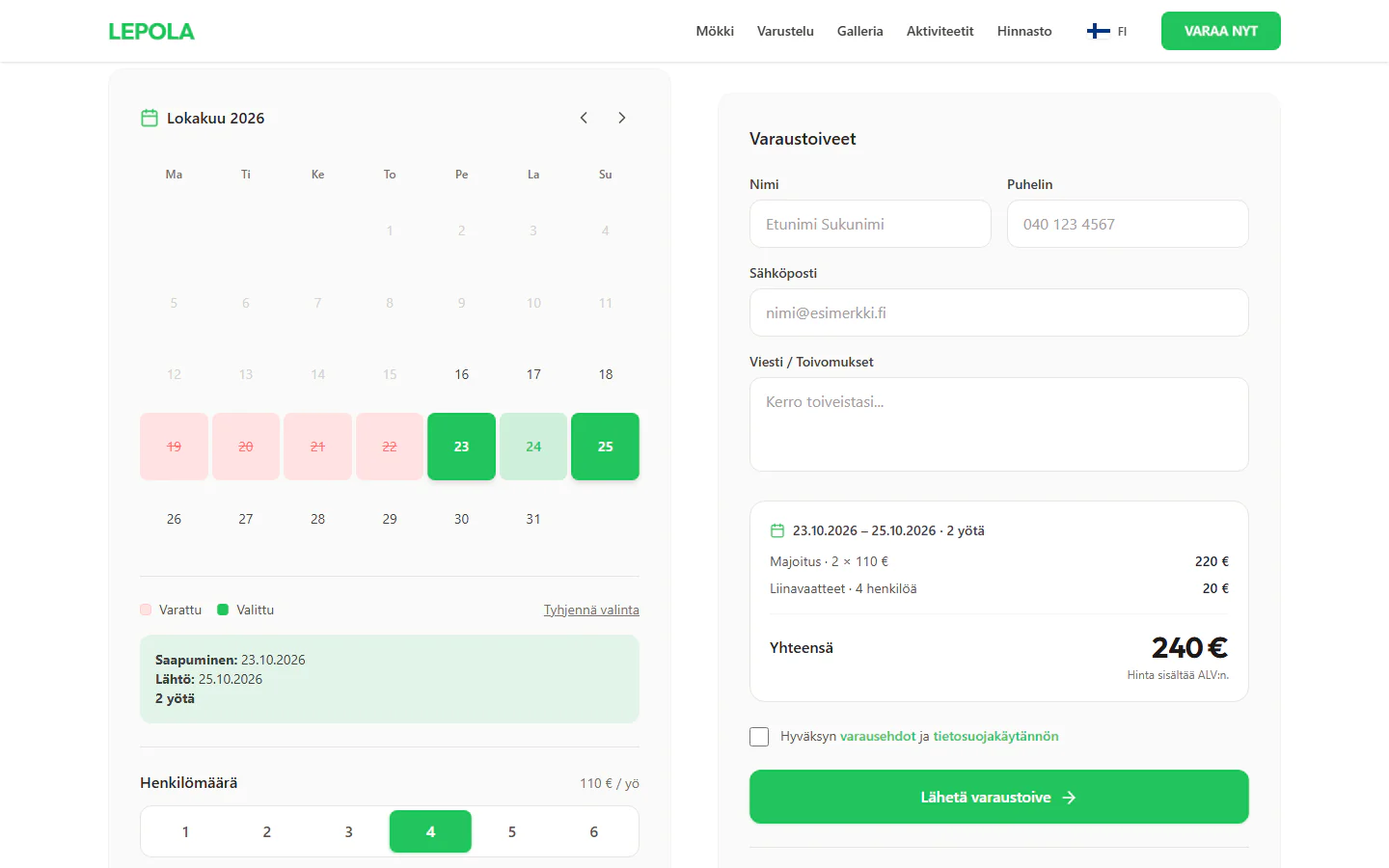Click the Finnish flag icon in header
This screenshot has height=868, width=1389.
1098,31
